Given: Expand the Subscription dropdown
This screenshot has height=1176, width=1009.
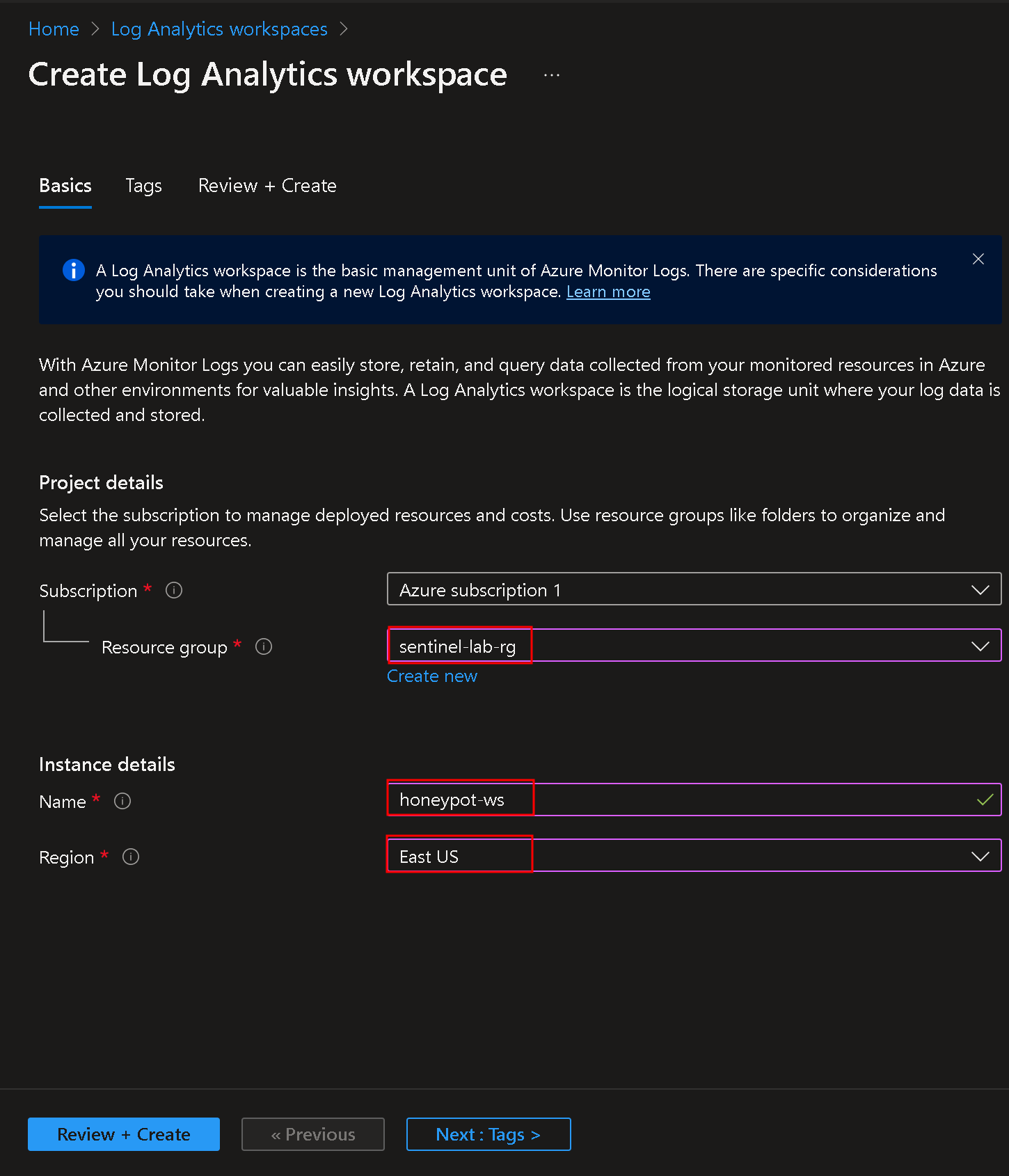Looking at the screenshot, I should 694,589.
